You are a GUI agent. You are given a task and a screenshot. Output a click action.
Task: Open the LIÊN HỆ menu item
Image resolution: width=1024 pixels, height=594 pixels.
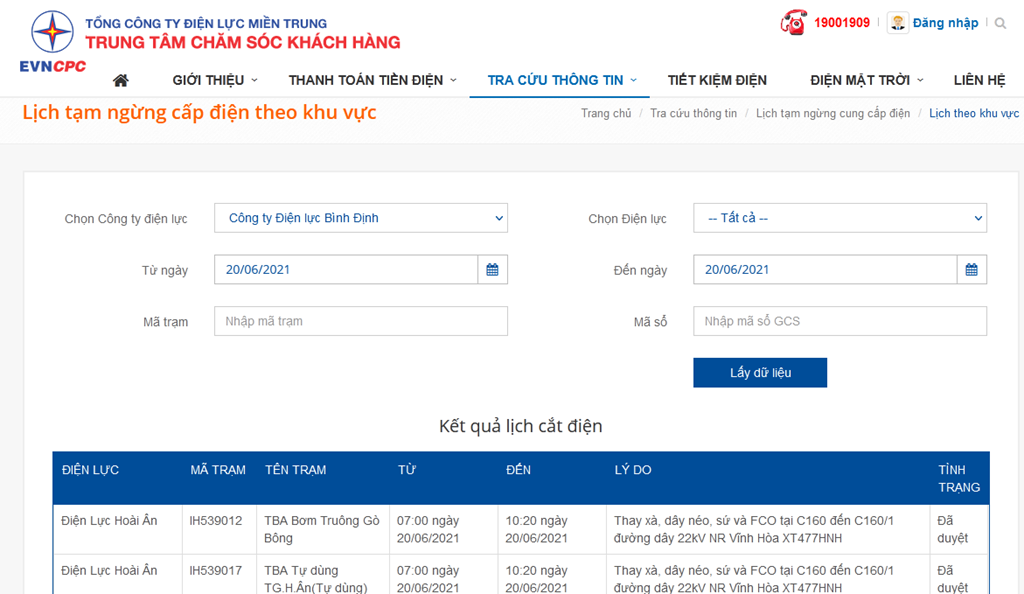click(980, 80)
